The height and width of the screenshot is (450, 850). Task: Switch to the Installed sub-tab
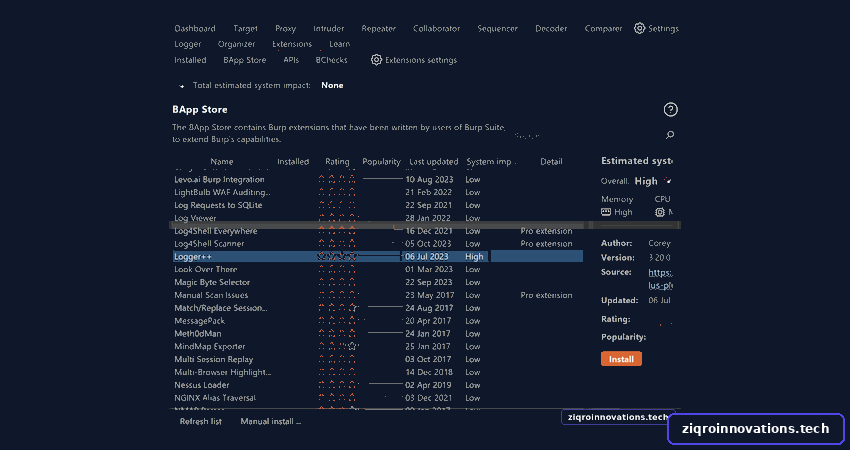[x=190, y=60]
